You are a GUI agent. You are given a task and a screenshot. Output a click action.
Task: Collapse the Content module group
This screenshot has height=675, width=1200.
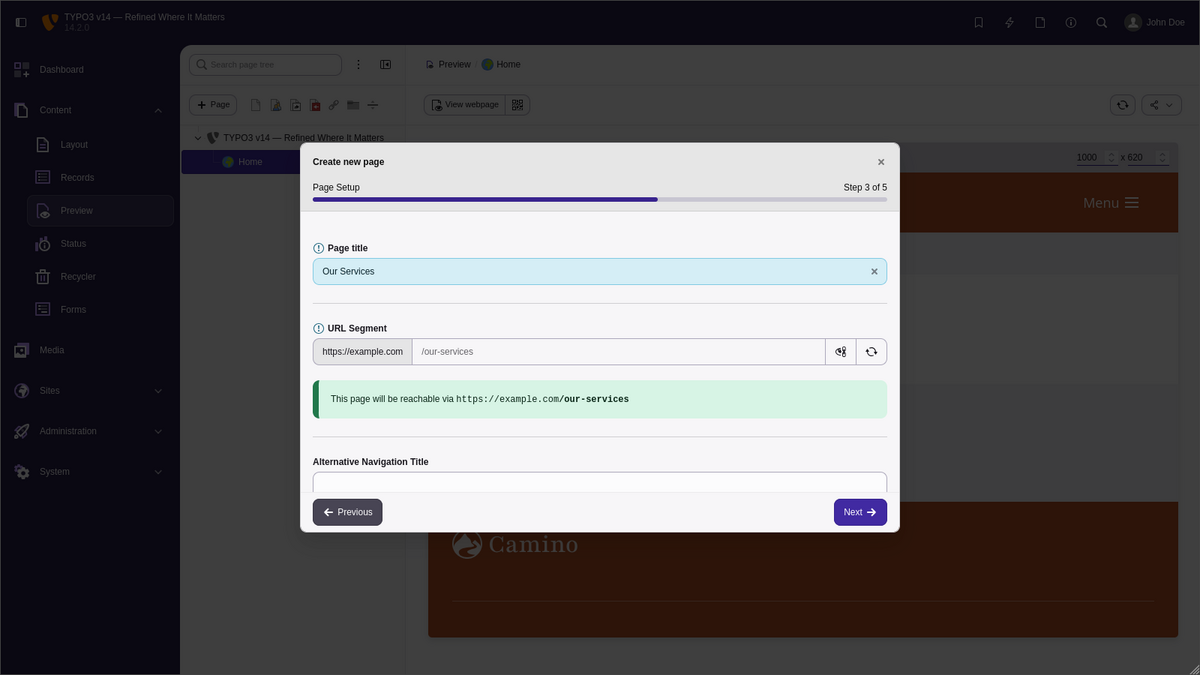click(158, 110)
